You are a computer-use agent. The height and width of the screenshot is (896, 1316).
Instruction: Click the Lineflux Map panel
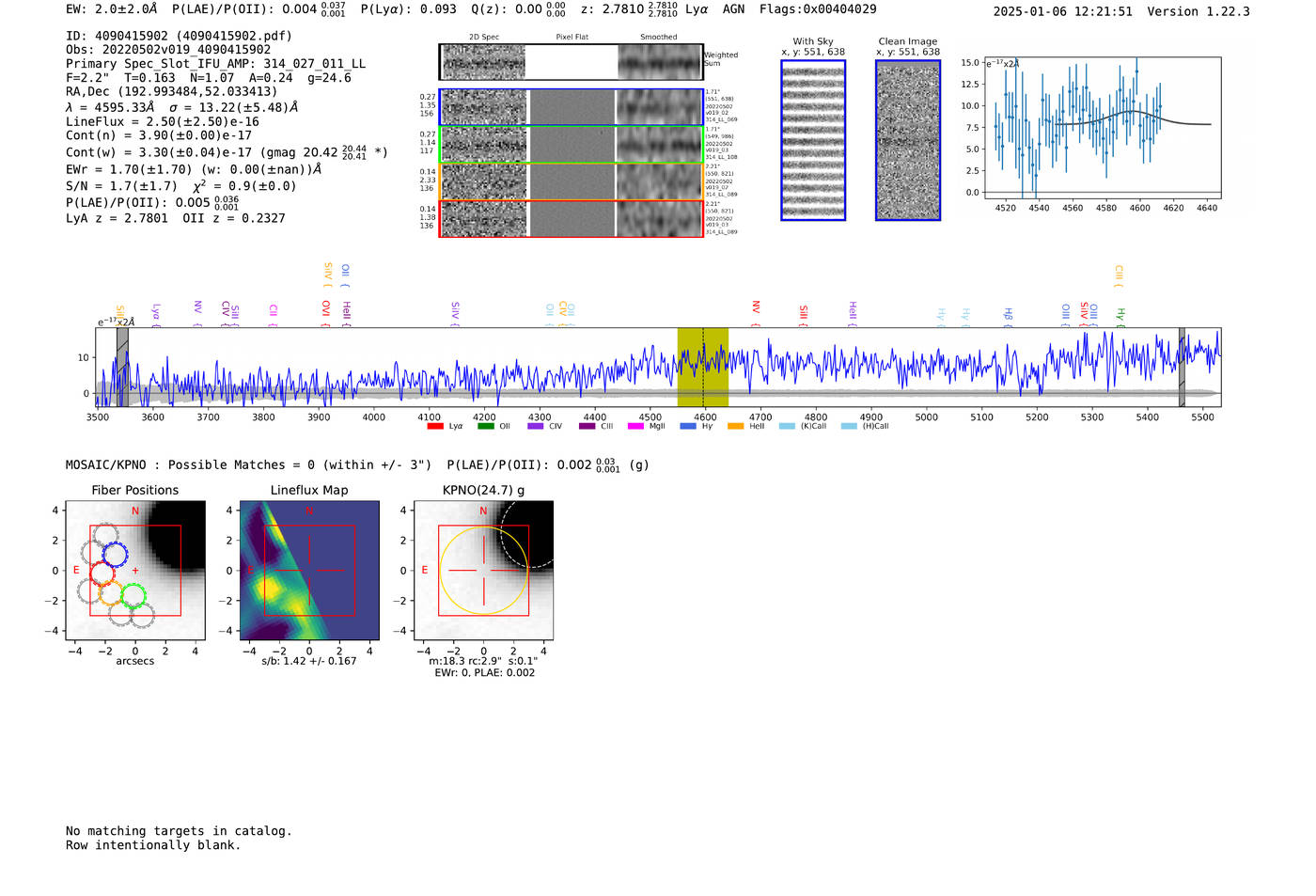pyautogui.click(x=309, y=571)
